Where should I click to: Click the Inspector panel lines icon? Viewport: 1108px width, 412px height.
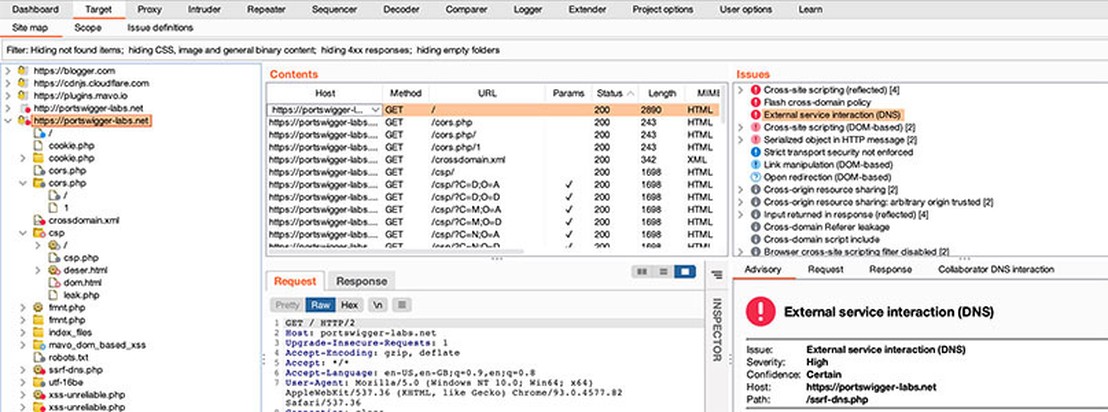click(716, 274)
